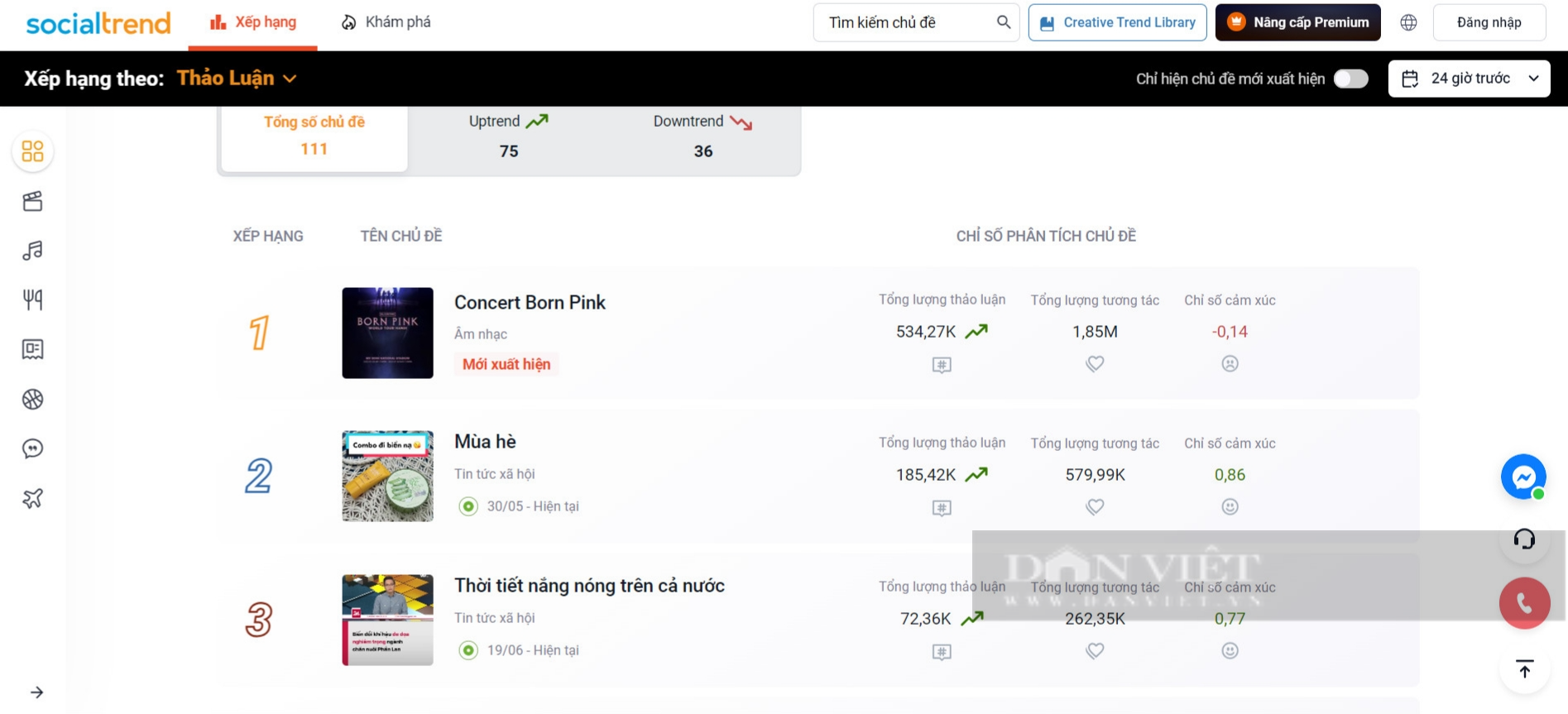Go to socialtrend home via logo
Screen dimensions: 1568x714
pyautogui.click(x=98, y=23)
